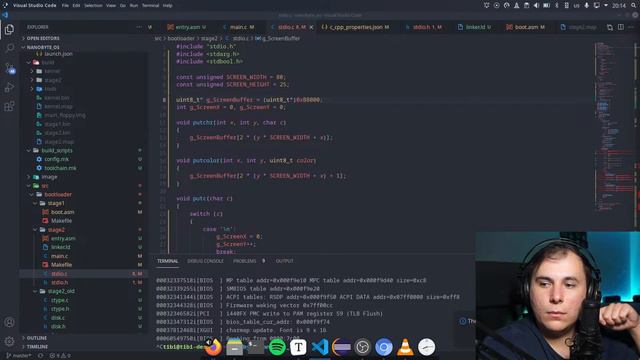Open Eclipse from the dock
The width and height of the screenshot is (640, 360).
coord(341,347)
